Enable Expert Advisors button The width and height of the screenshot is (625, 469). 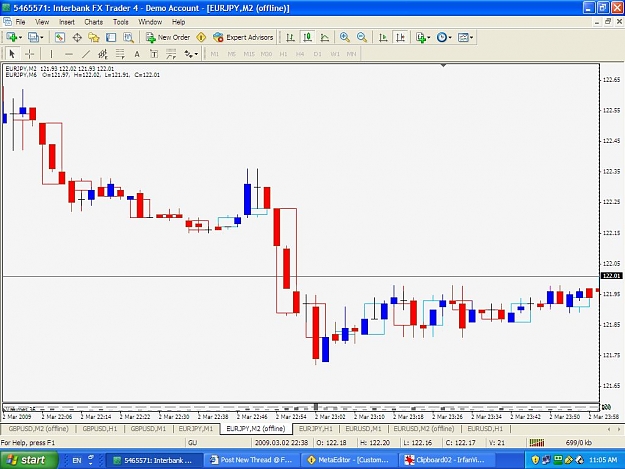pyautogui.click(x=243, y=37)
